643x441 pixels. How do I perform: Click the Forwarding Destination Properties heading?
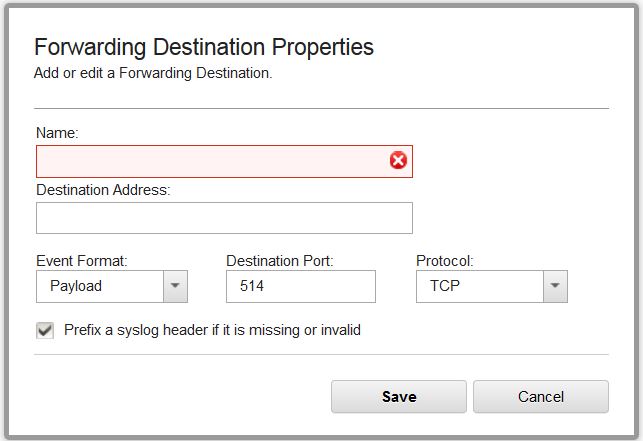point(204,47)
